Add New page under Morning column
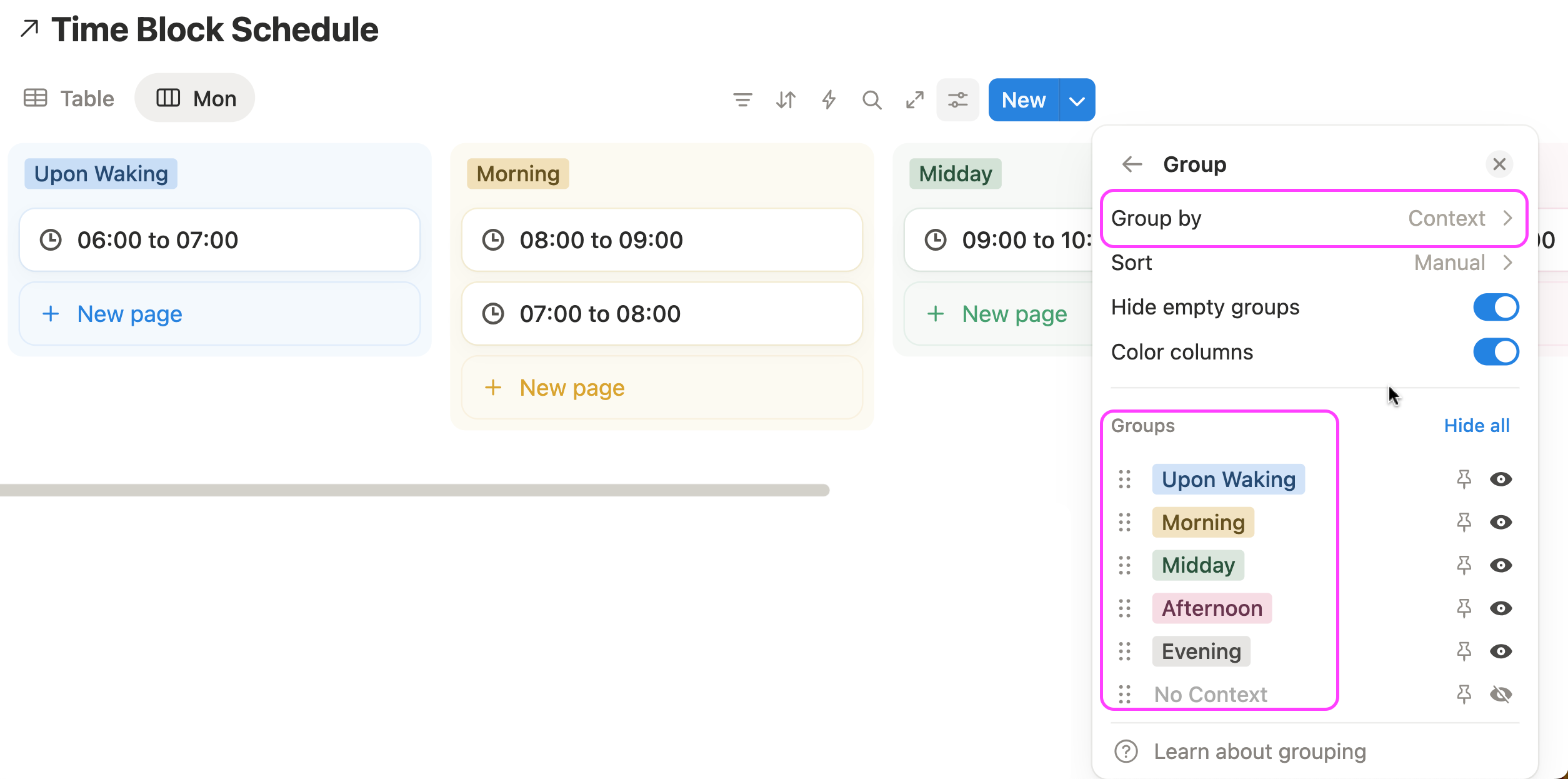Screen dimensions: 1568x779 pyautogui.click(x=571, y=388)
